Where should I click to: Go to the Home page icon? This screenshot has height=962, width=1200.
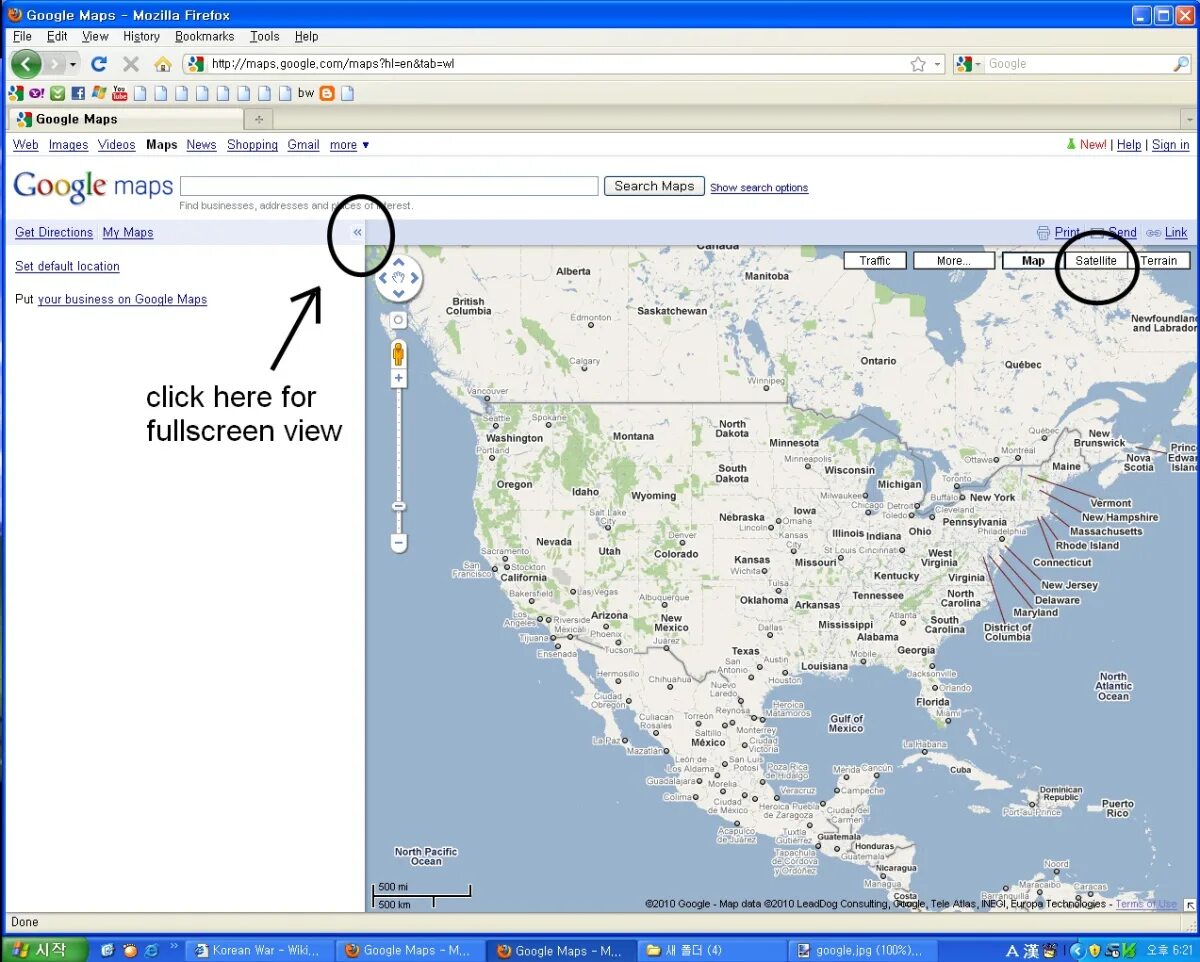pyautogui.click(x=162, y=64)
